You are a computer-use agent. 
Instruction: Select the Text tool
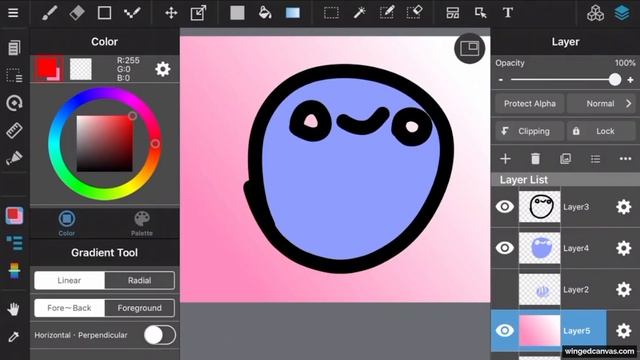tap(508, 13)
